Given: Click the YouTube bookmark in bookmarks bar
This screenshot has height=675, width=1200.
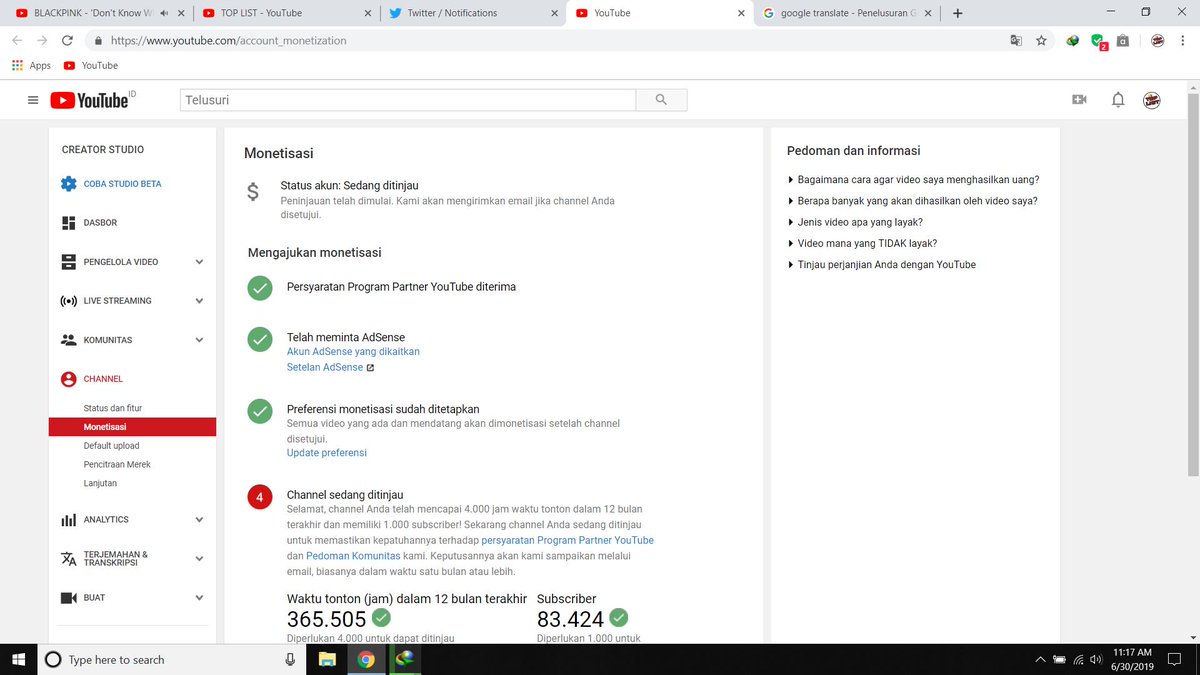Looking at the screenshot, I should pyautogui.click(x=90, y=66).
